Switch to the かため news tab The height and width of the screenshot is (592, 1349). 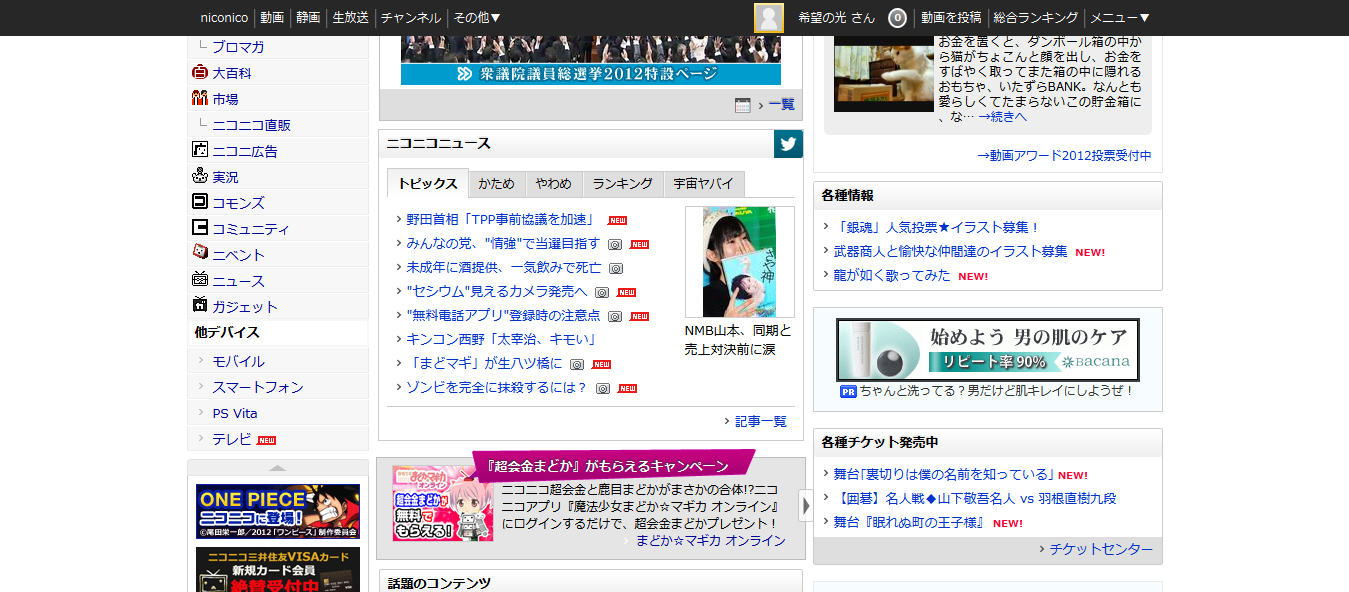(497, 184)
